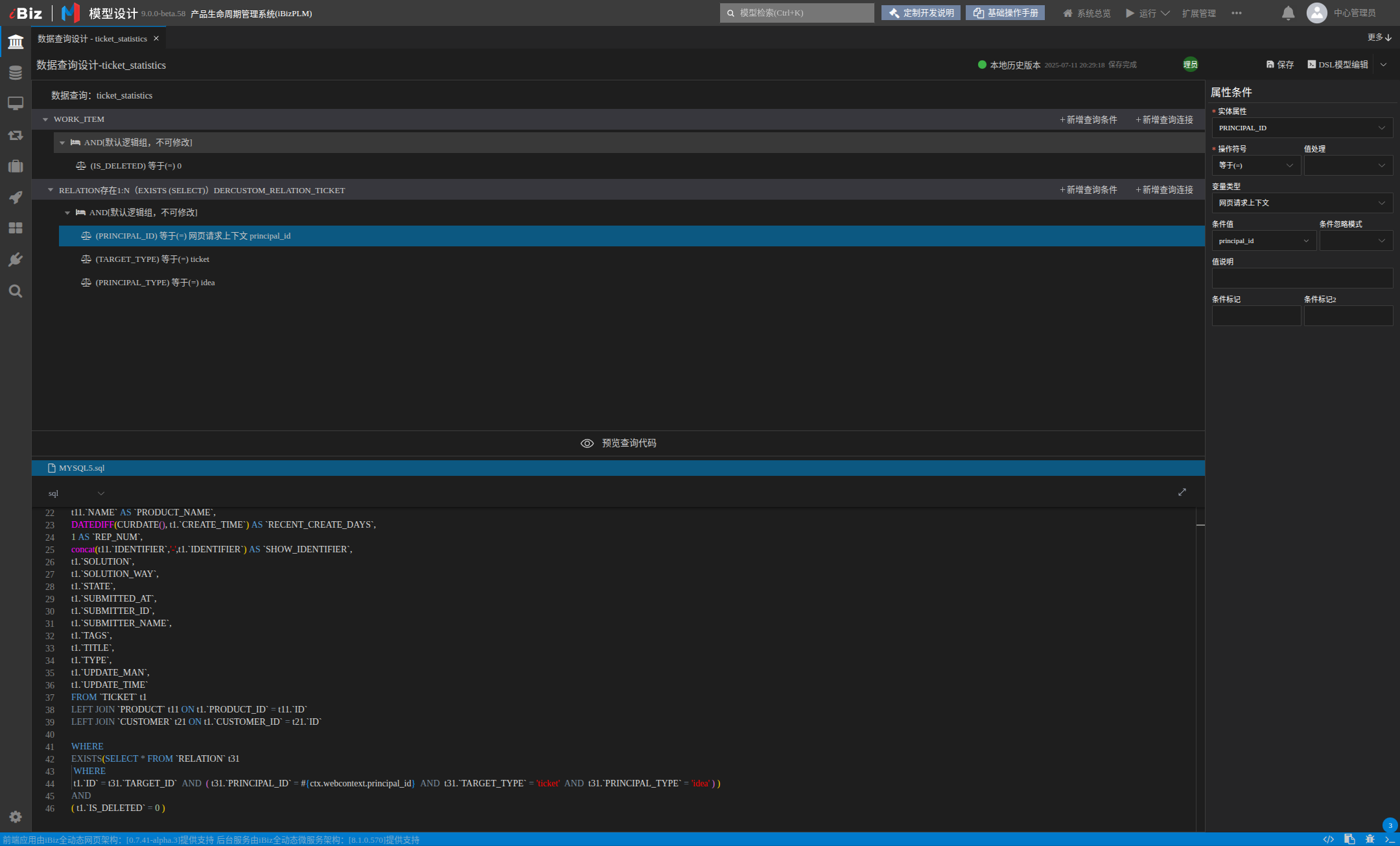Open the bank building icon in left sidebar
Viewport: 1400px width, 846px height.
[16, 42]
